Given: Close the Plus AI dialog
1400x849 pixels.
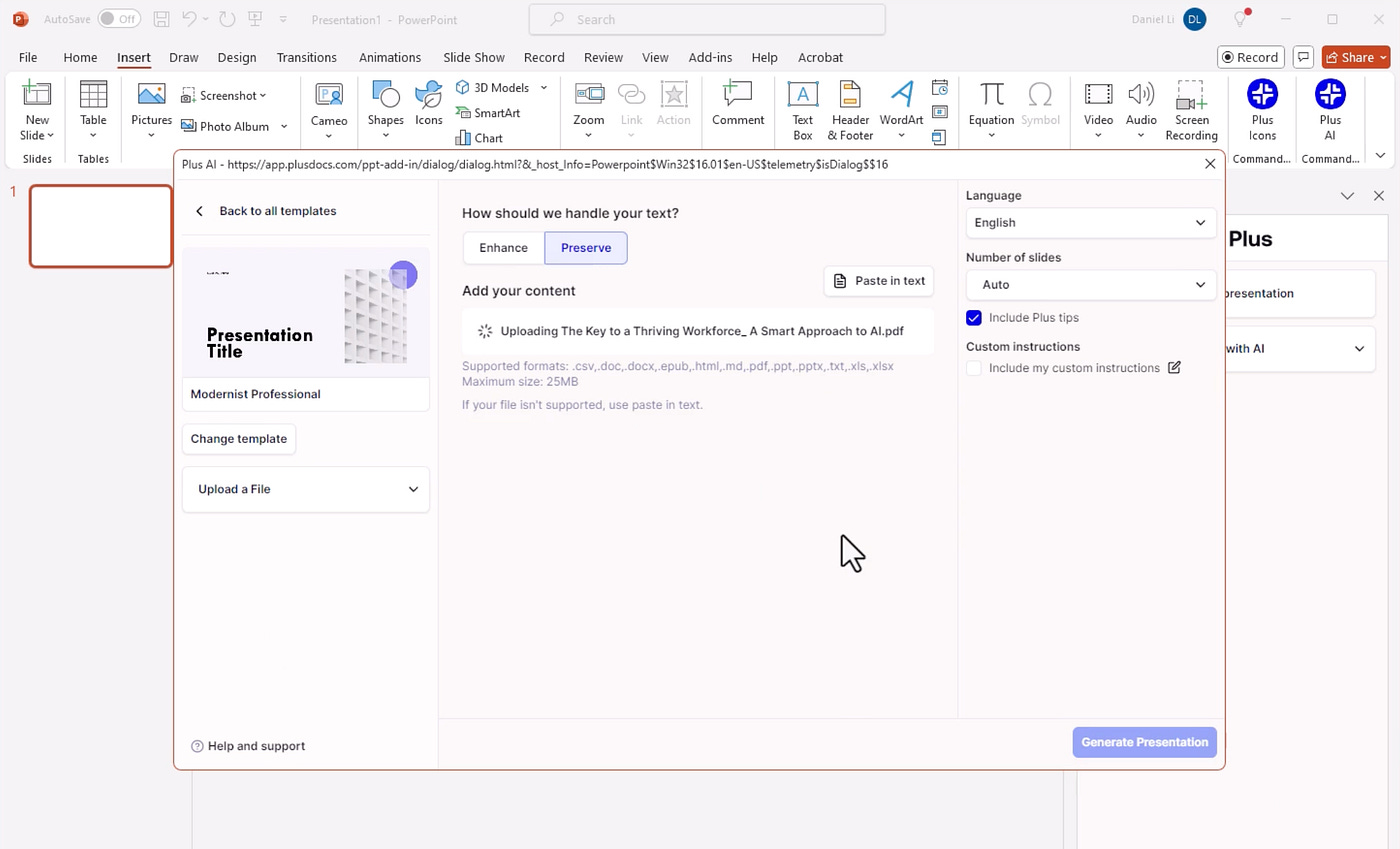Looking at the screenshot, I should [1210, 164].
